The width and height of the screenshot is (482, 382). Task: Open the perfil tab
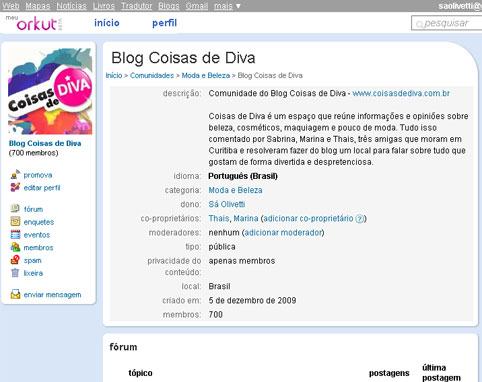tap(164, 23)
